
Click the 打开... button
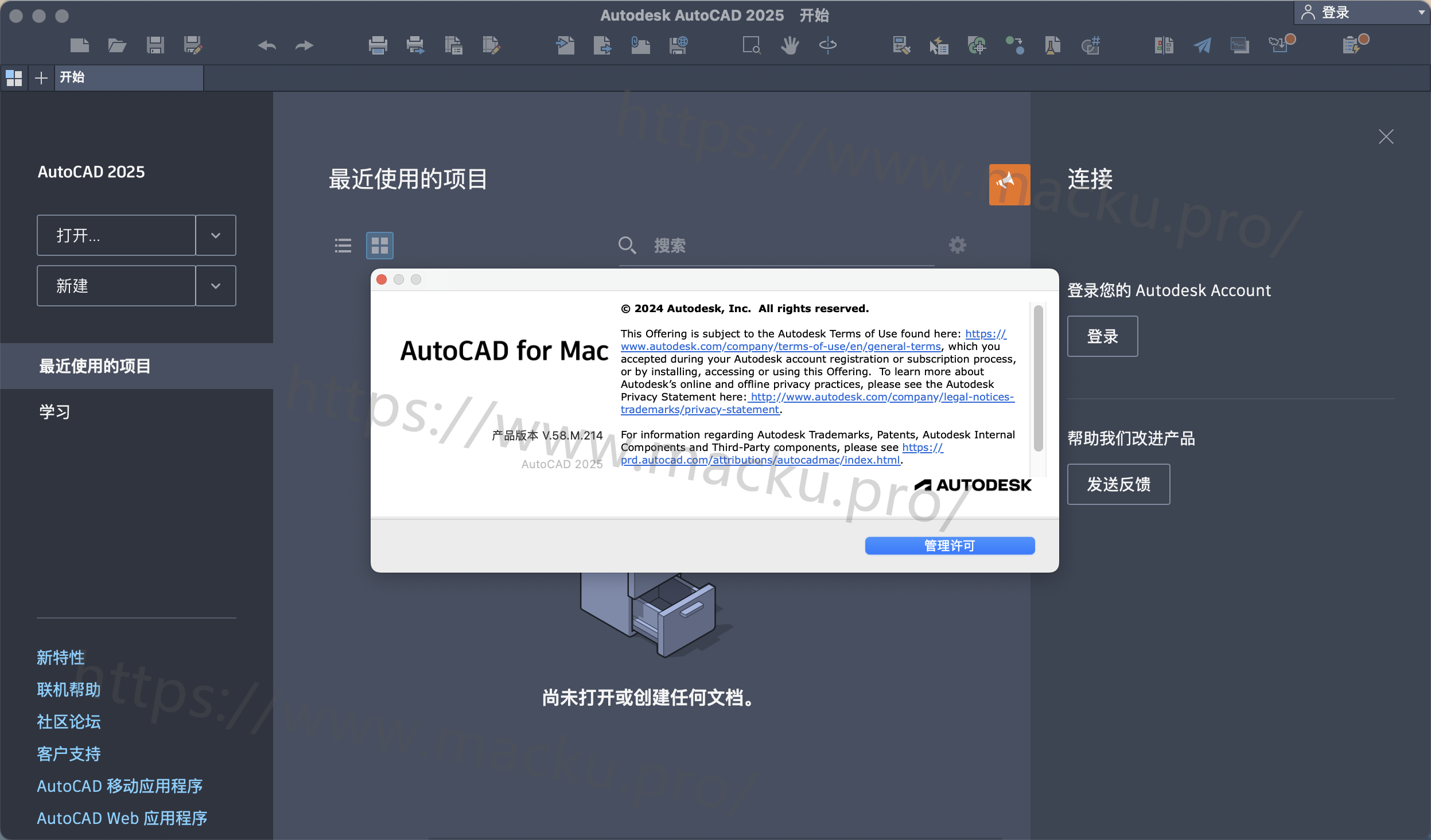click(x=116, y=235)
